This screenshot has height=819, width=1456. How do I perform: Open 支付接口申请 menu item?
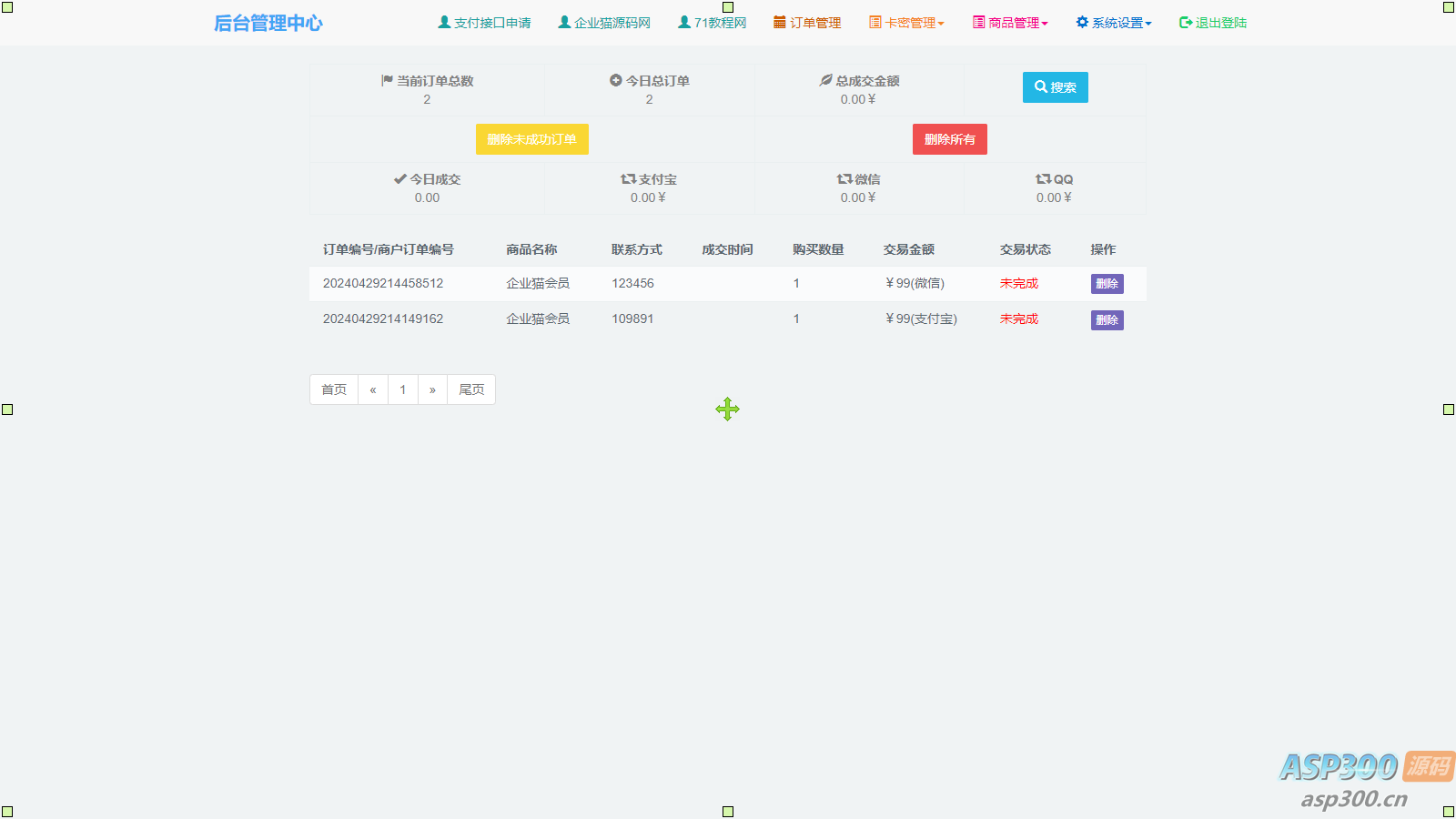(x=492, y=23)
